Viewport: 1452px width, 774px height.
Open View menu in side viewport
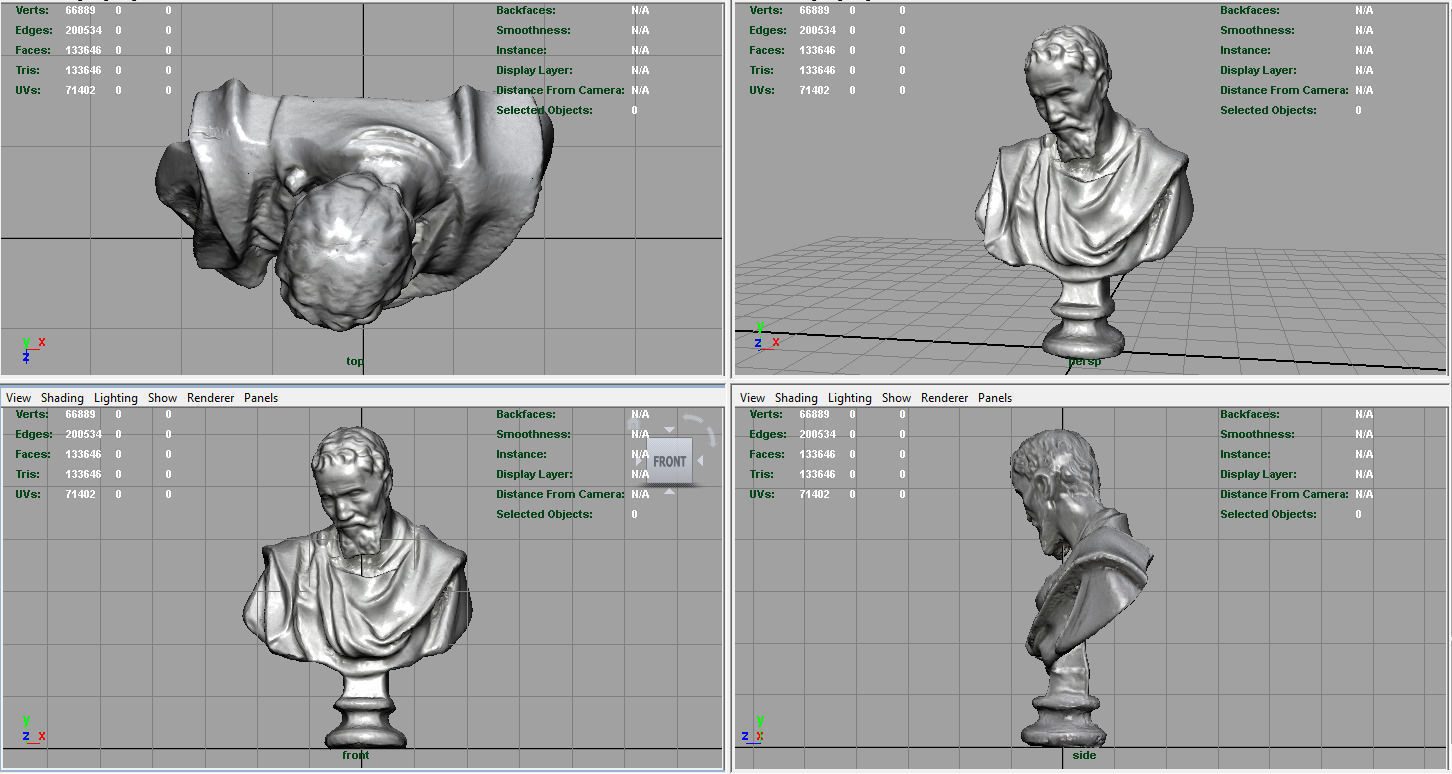[x=752, y=398]
